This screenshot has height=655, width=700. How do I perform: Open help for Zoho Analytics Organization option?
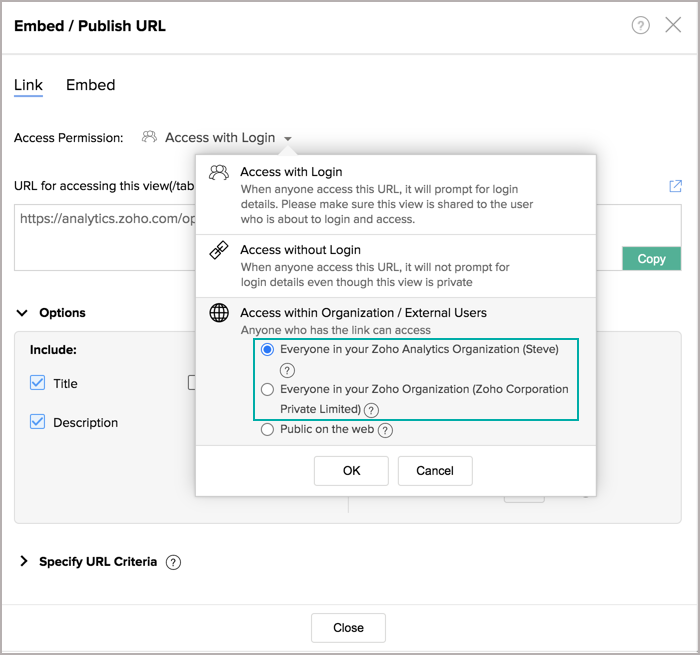[x=287, y=370]
